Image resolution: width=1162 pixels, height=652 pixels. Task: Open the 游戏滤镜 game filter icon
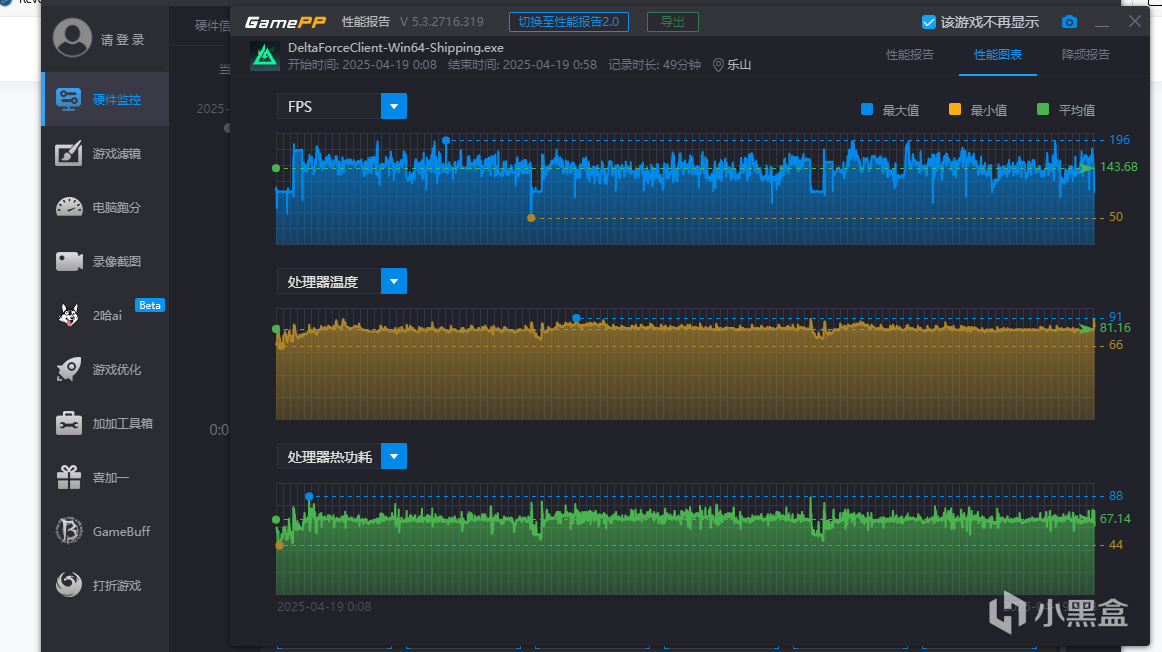tap(69, 153)
